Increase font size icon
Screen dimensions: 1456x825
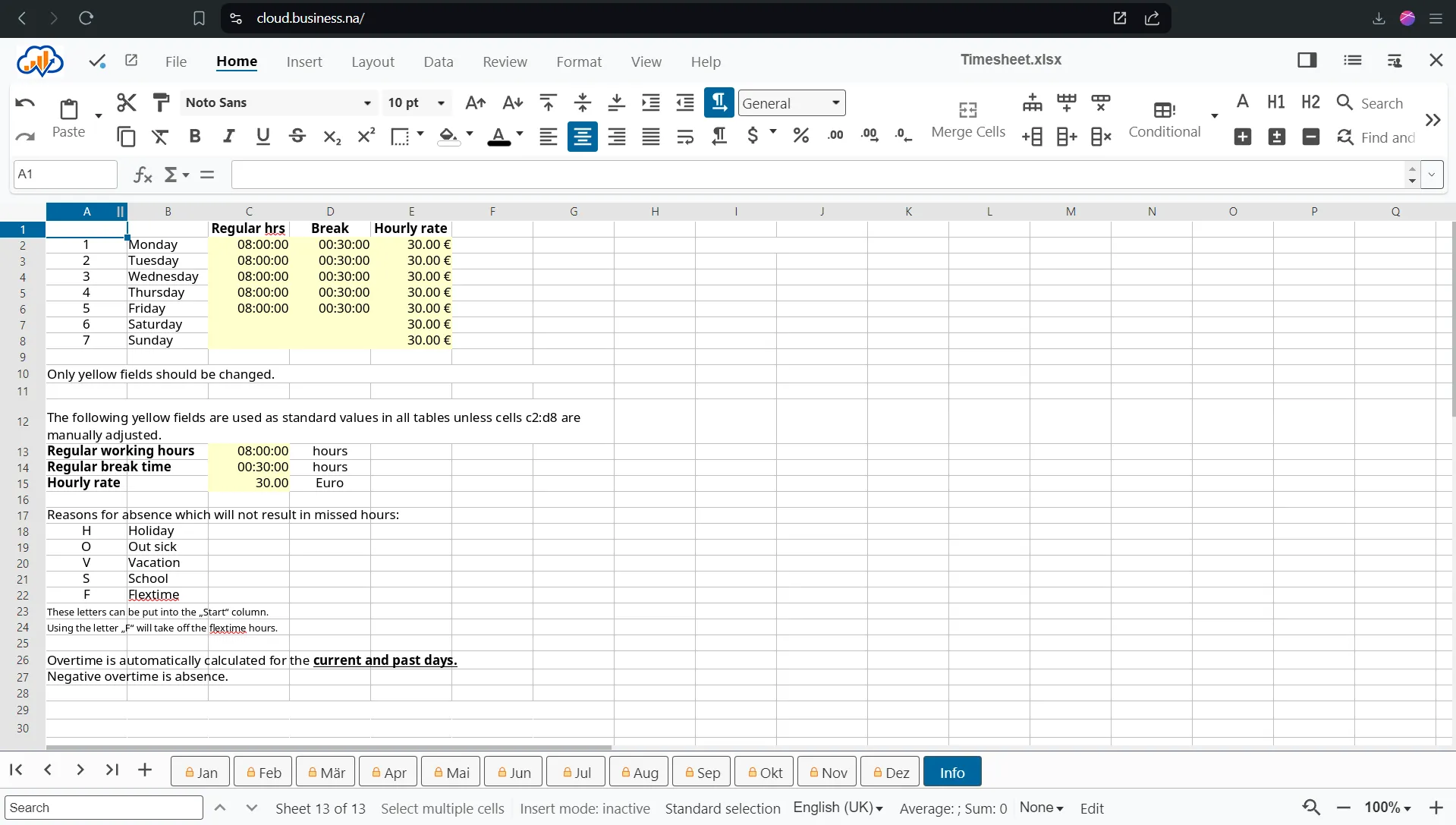click(x=476, y=102)
